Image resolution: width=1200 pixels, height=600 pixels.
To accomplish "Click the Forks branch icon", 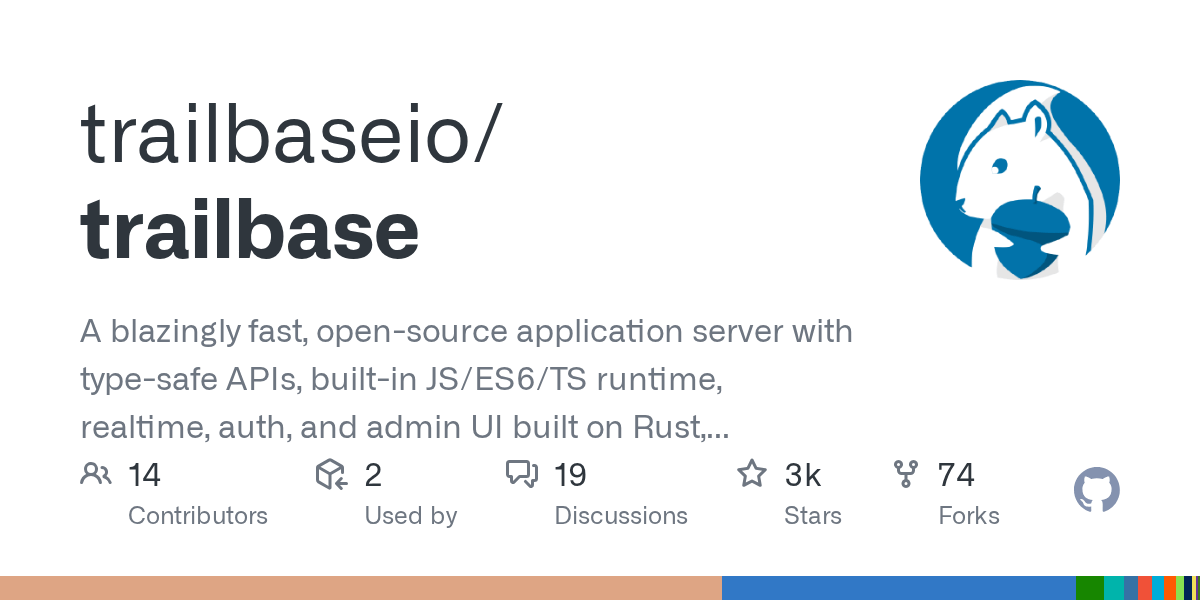I will coord(905,474).
